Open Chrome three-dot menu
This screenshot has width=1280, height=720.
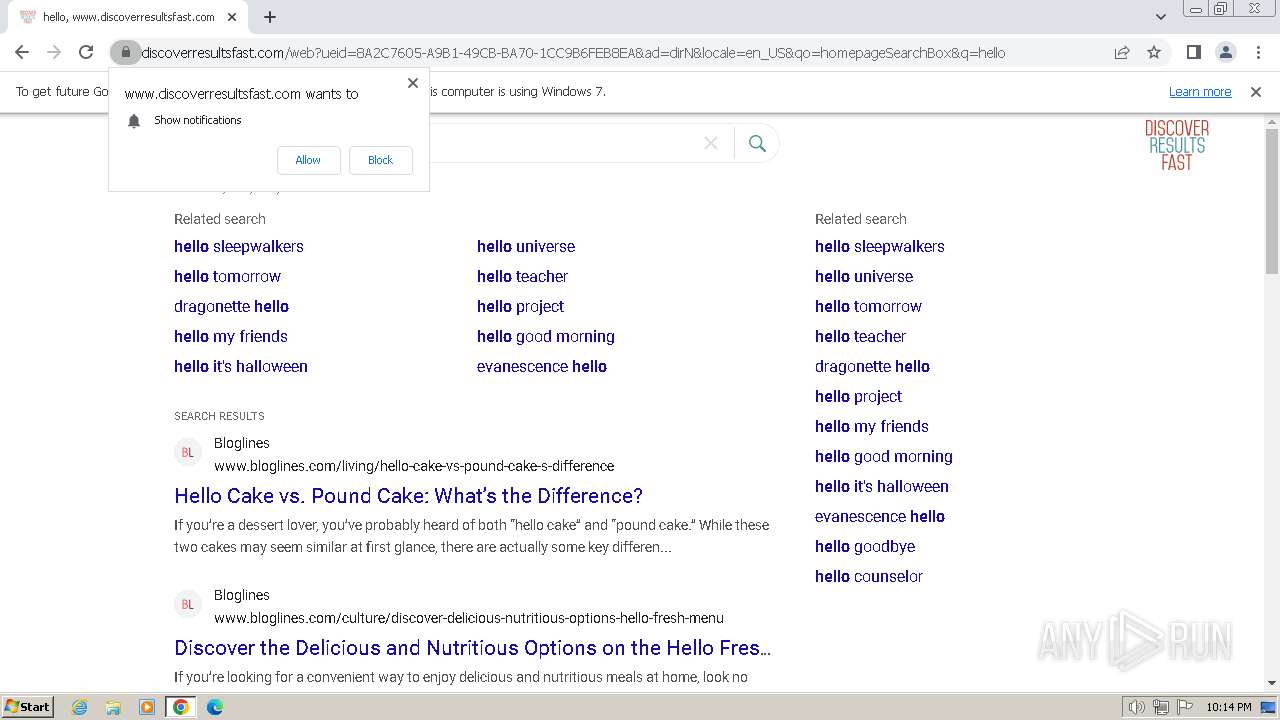[x=1258, y=52]
